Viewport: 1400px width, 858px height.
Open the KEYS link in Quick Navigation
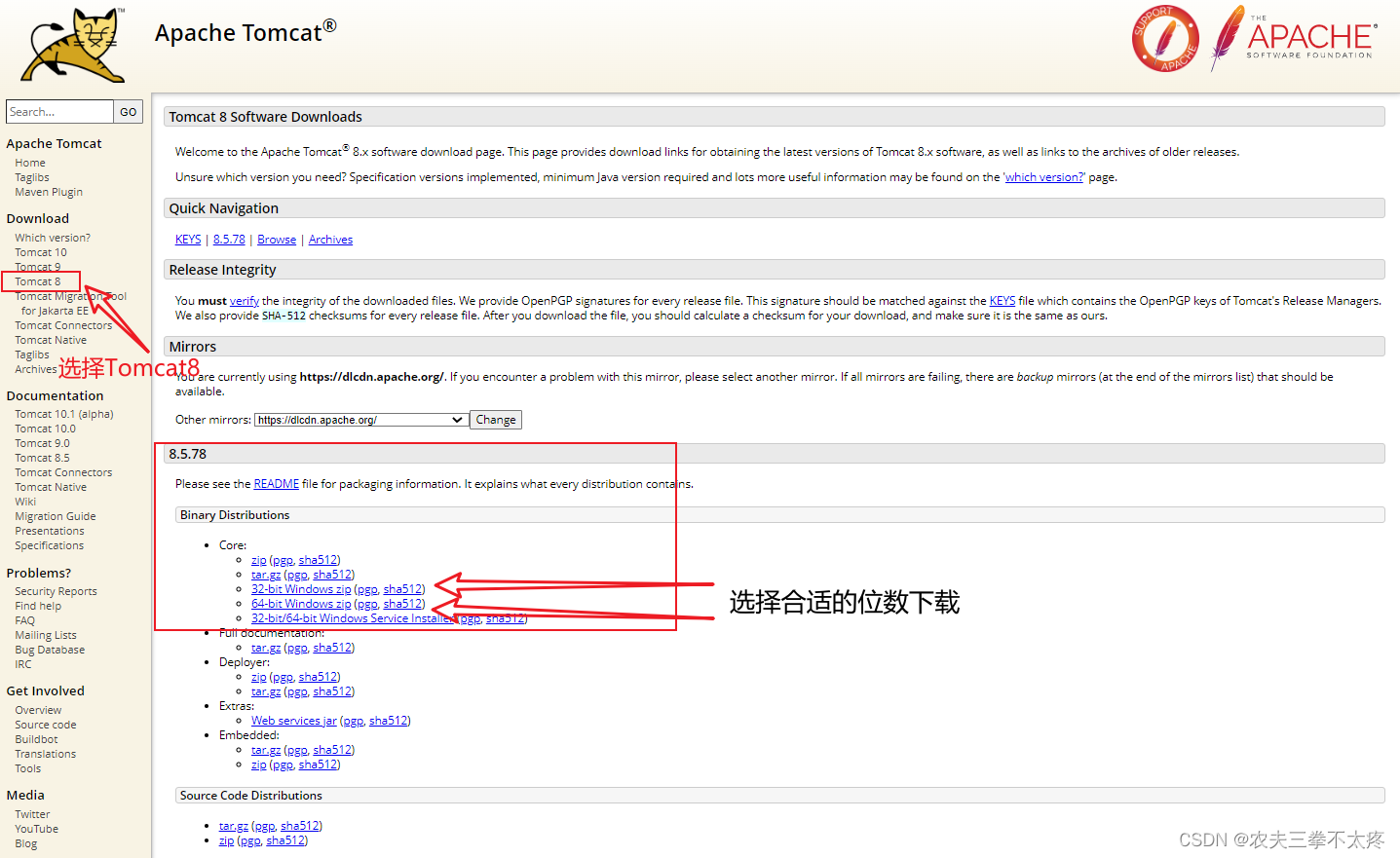[x=188, y=240]
